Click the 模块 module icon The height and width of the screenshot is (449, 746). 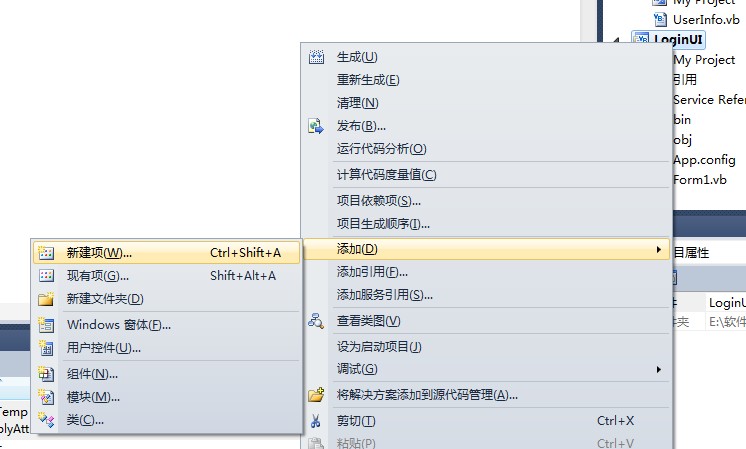click(x=46, y=397)
